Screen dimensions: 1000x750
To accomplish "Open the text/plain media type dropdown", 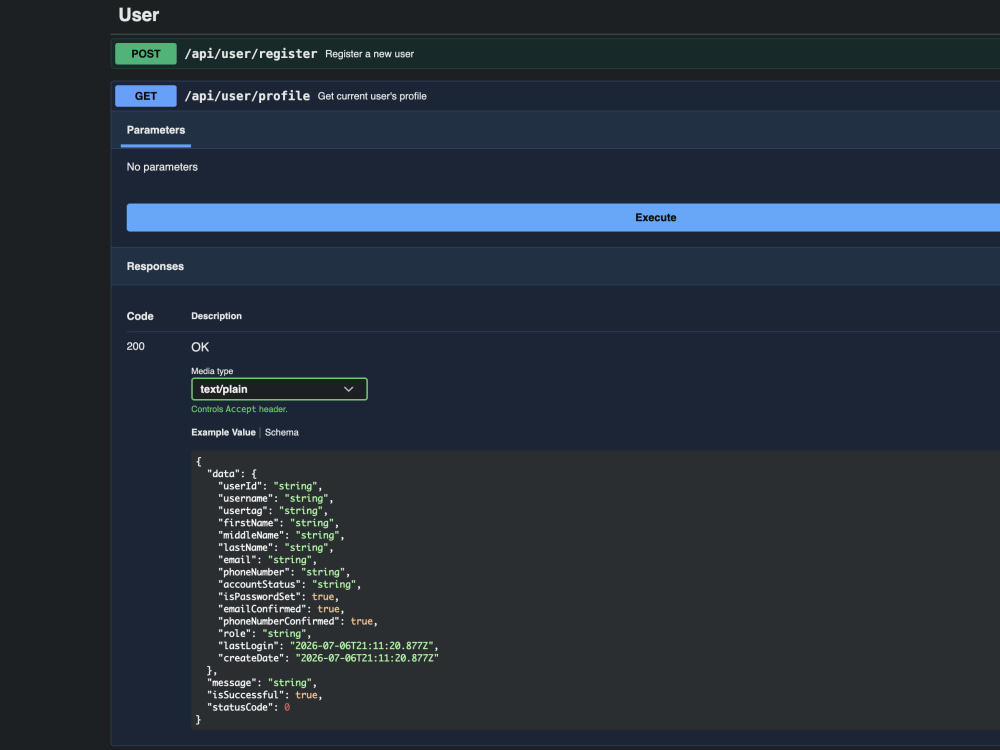I will [x=279, y=389].
